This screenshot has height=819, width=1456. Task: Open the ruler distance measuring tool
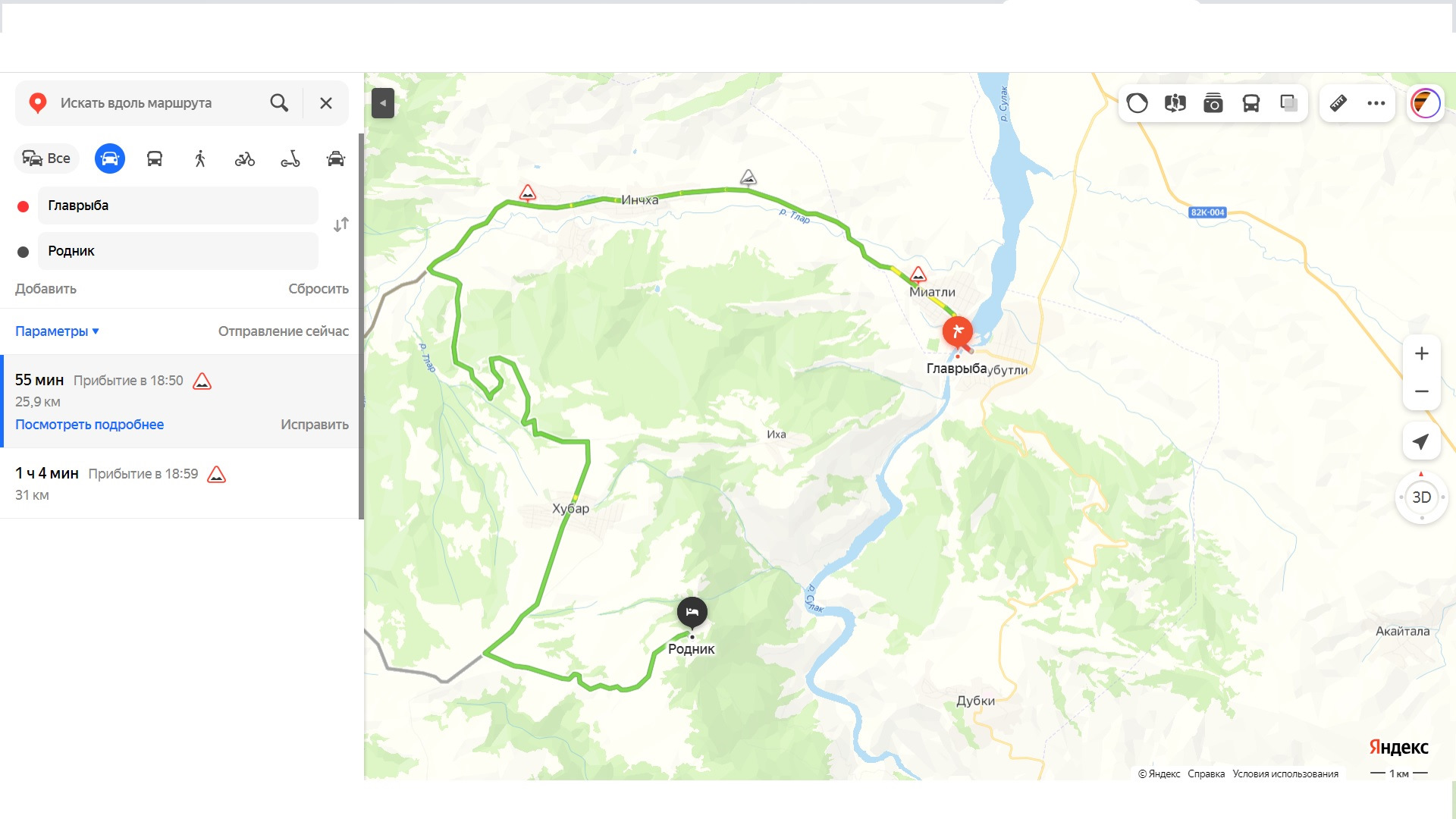click(1338, 103)
